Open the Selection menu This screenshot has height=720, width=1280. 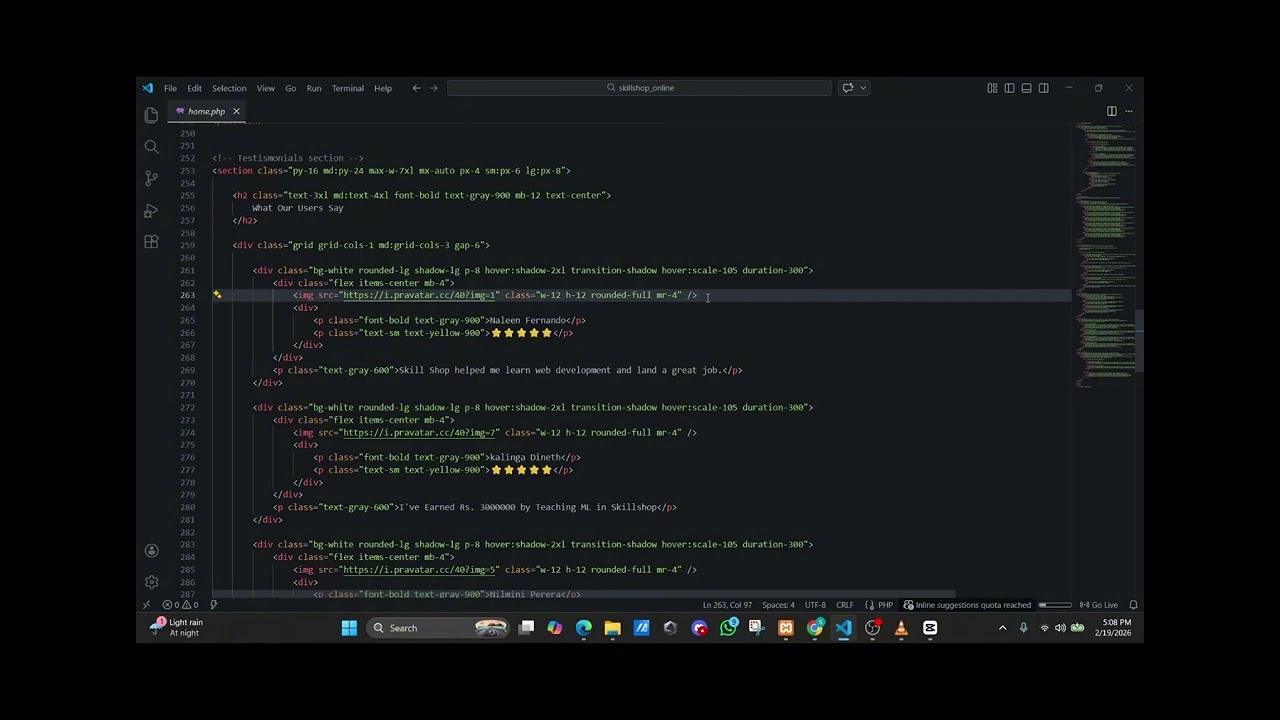[x=229, y=88]
